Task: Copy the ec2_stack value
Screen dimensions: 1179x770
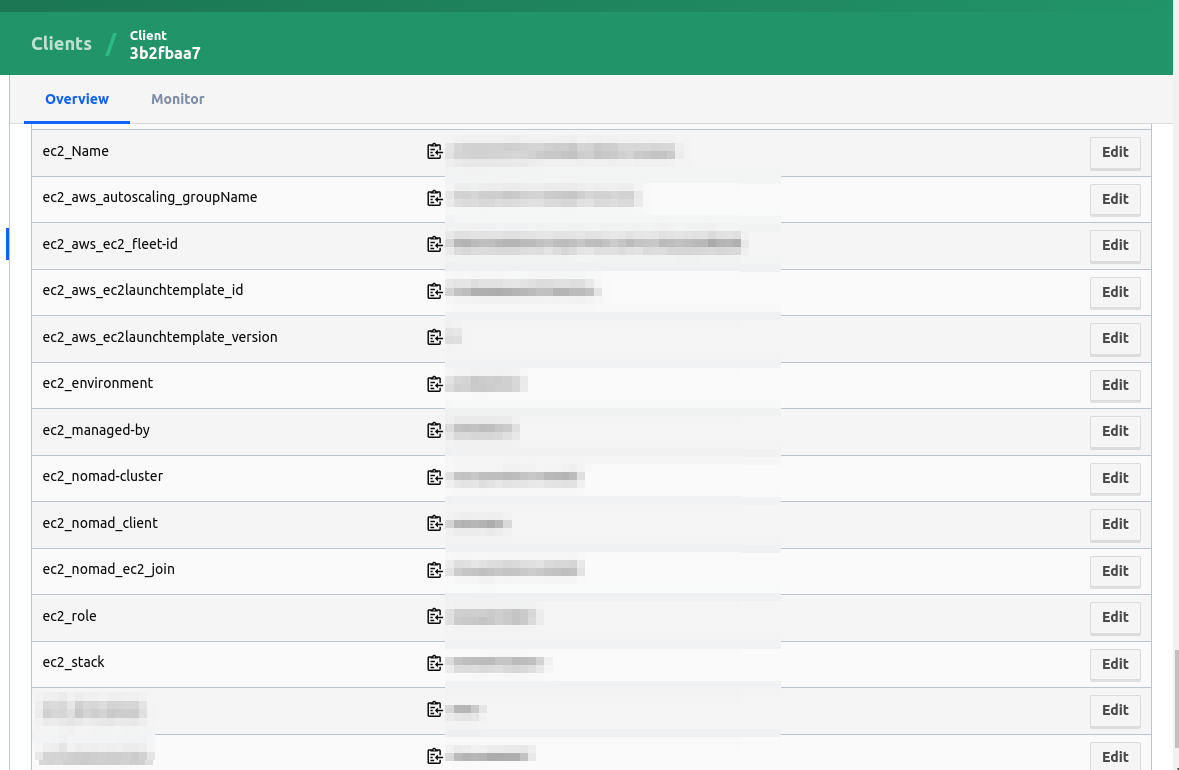Action: 435,663
